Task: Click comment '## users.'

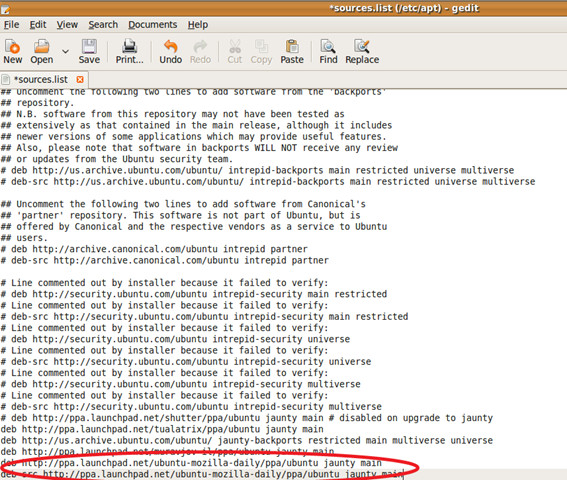Action: 24,238
